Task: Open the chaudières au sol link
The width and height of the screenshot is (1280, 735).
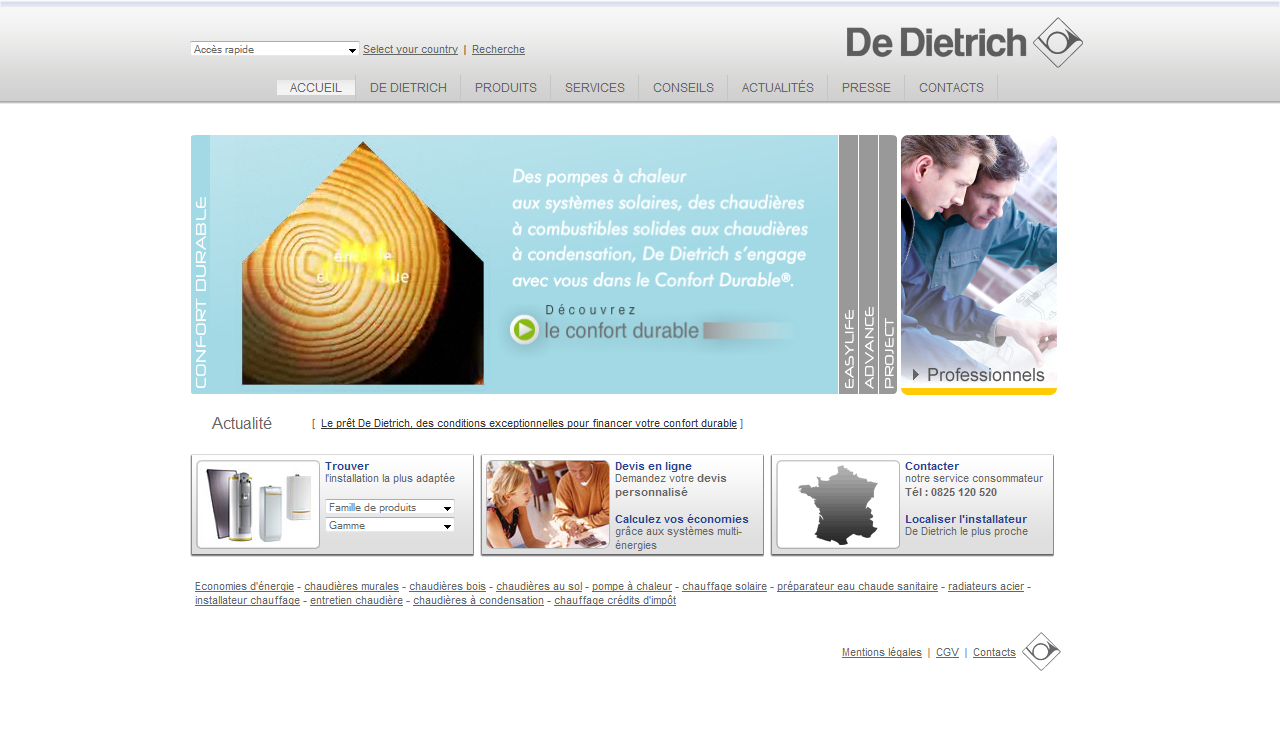Action: click(x=539, y=587)
